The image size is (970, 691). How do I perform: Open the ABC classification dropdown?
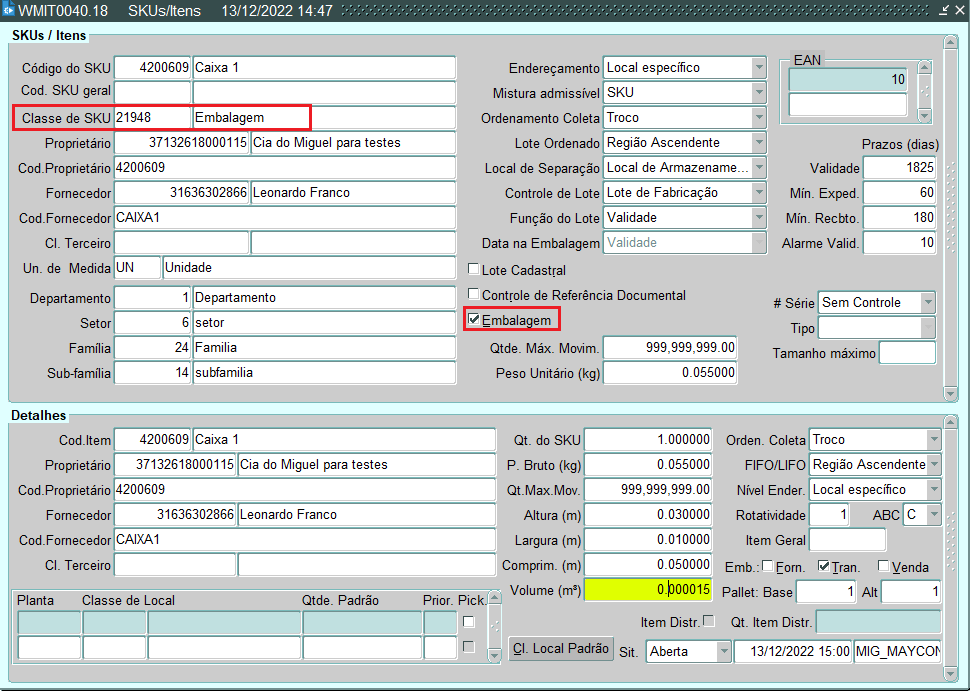pyautogui.click(x=934, y=515)
